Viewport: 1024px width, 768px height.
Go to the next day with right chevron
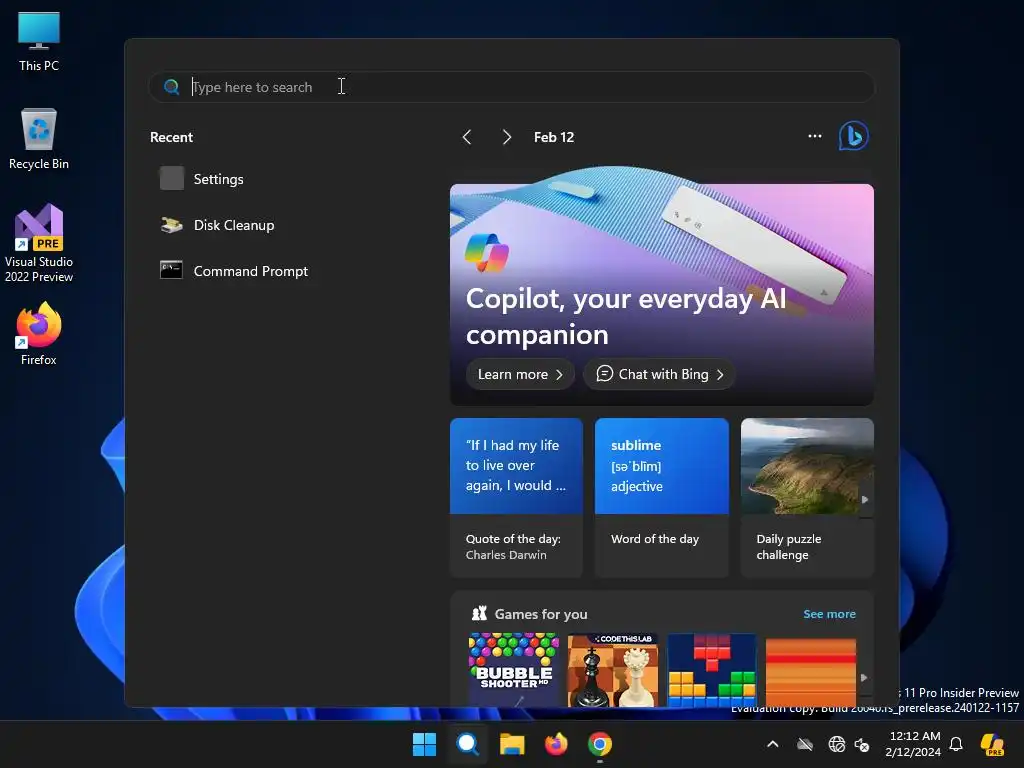(x=507, y=137)
